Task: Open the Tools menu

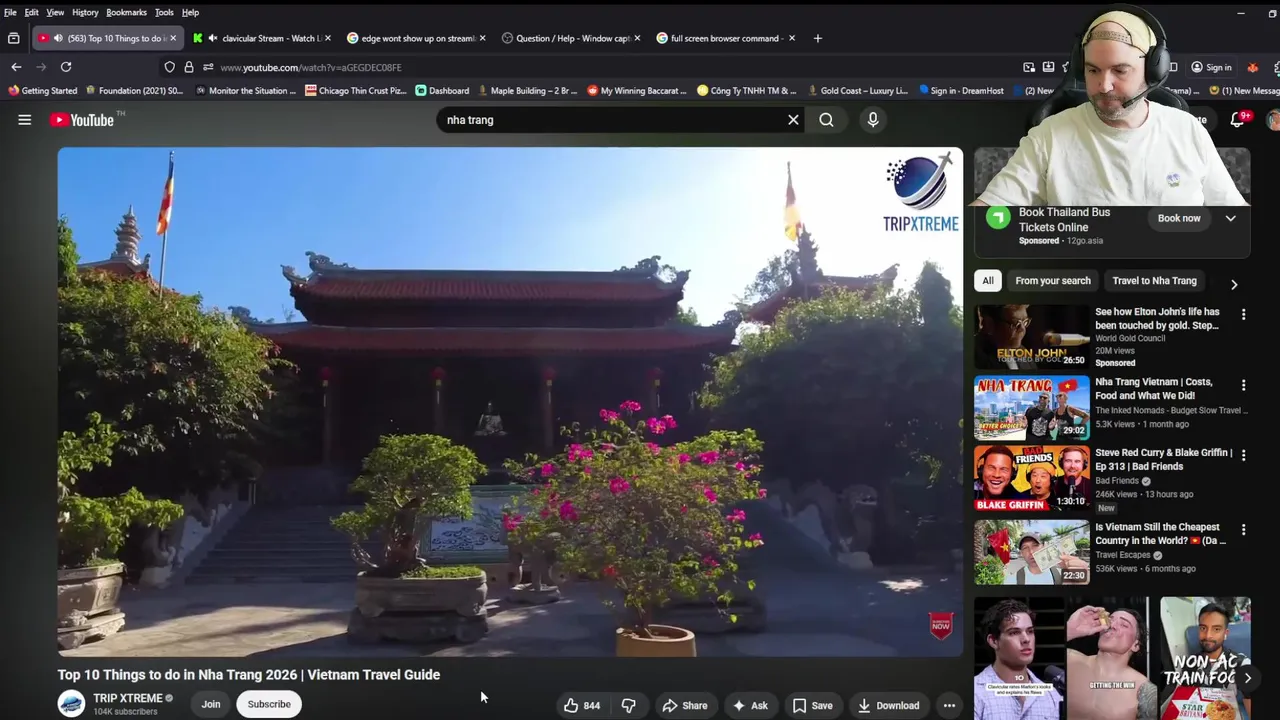Action: pyautogui.click(x=164, y=12)
